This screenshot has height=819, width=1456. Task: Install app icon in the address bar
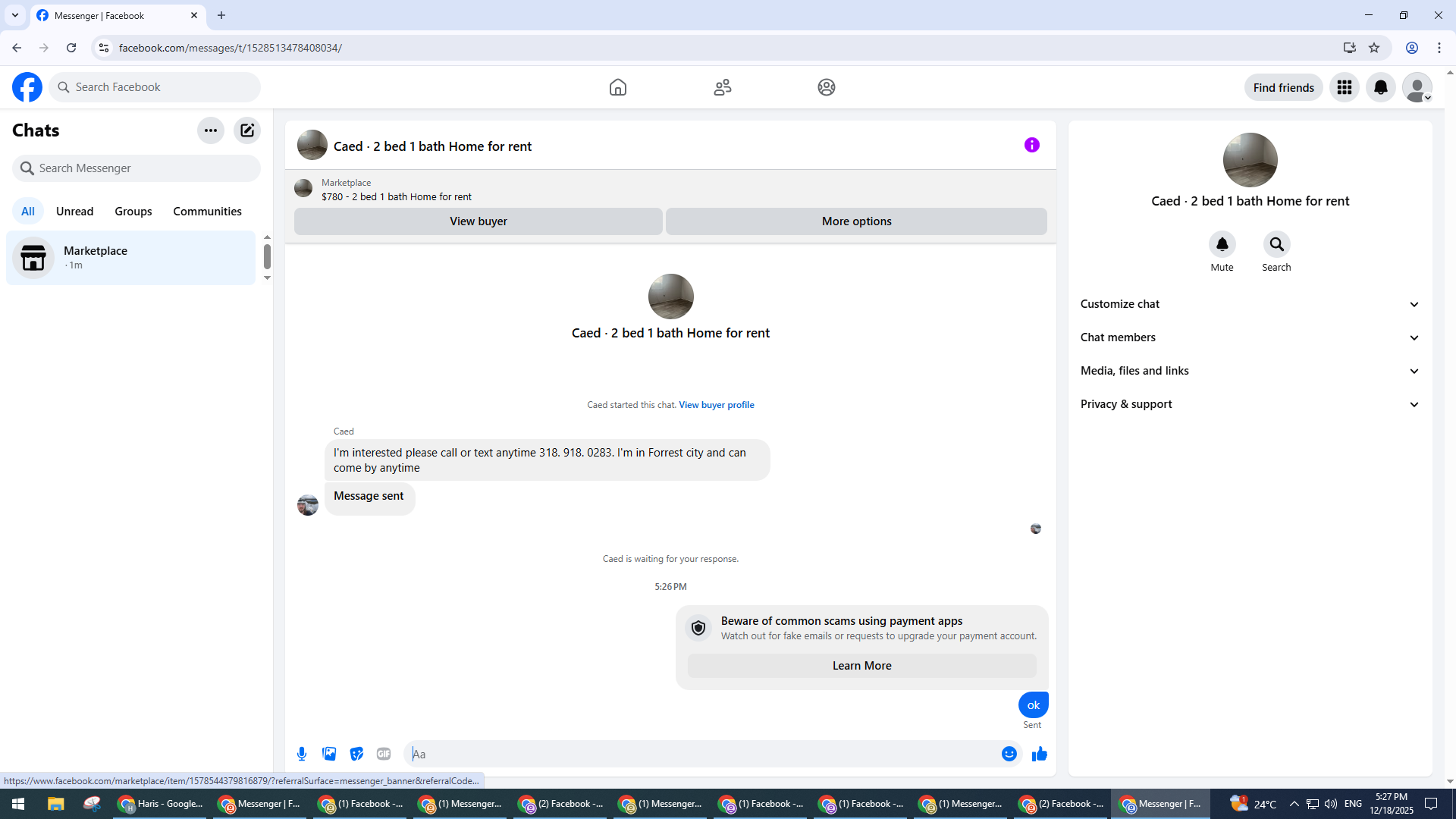(x=1350, y=48)
